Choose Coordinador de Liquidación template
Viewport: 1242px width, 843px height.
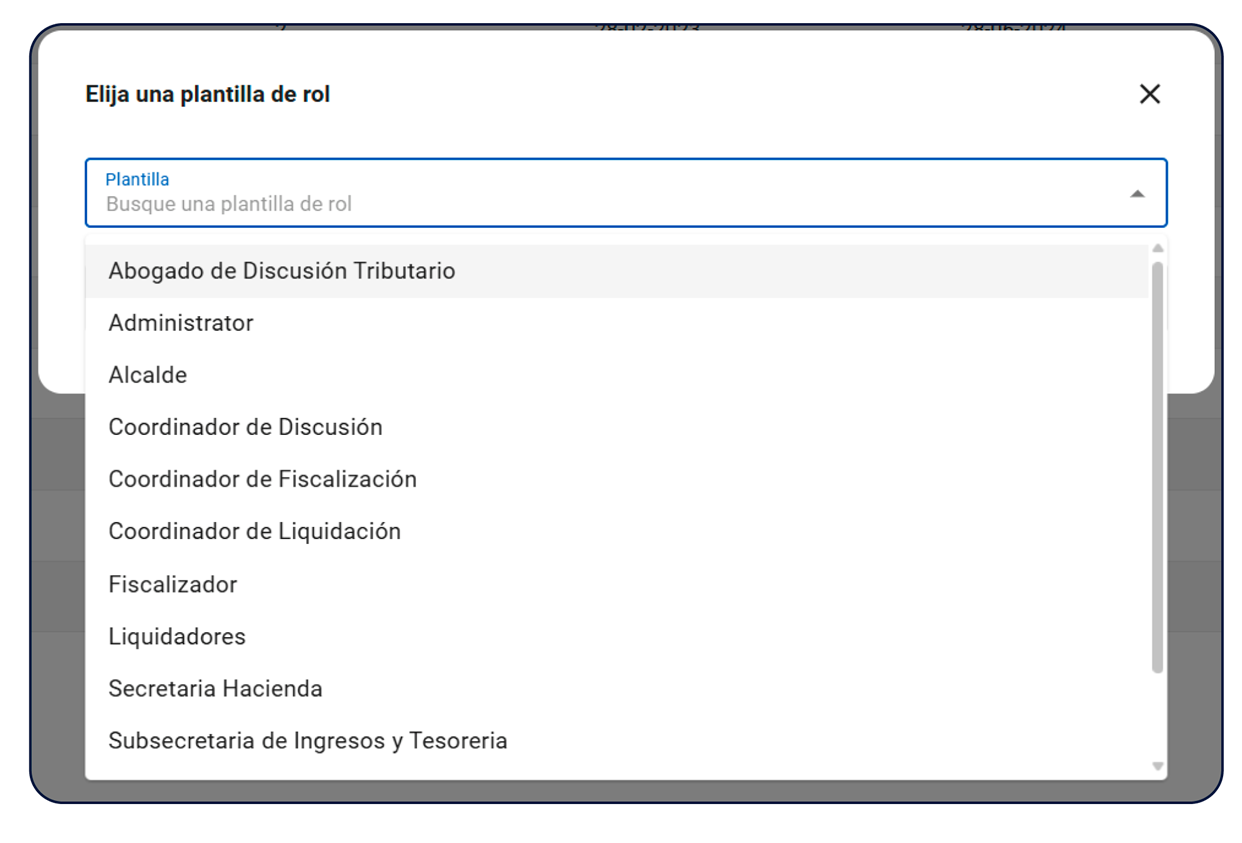[x=254, y=531]
